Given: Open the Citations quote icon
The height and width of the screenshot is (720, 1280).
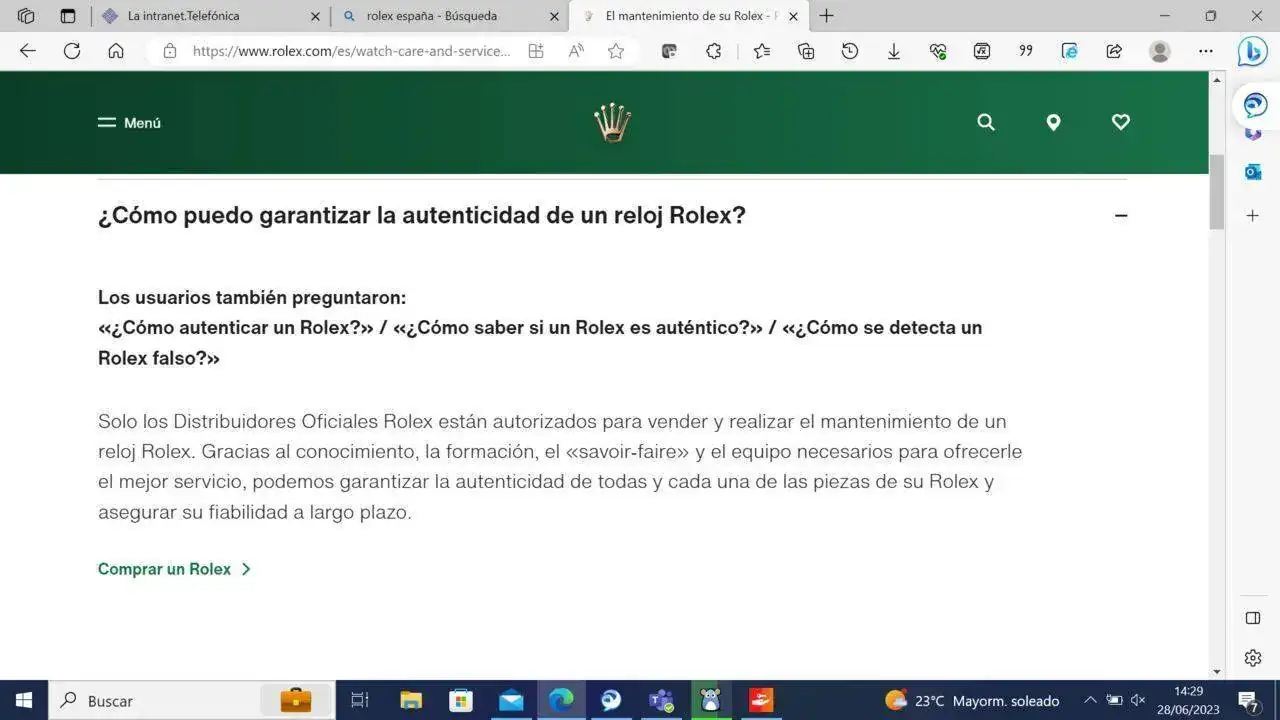Looking at the screenshot, I should click(1026, 51).
